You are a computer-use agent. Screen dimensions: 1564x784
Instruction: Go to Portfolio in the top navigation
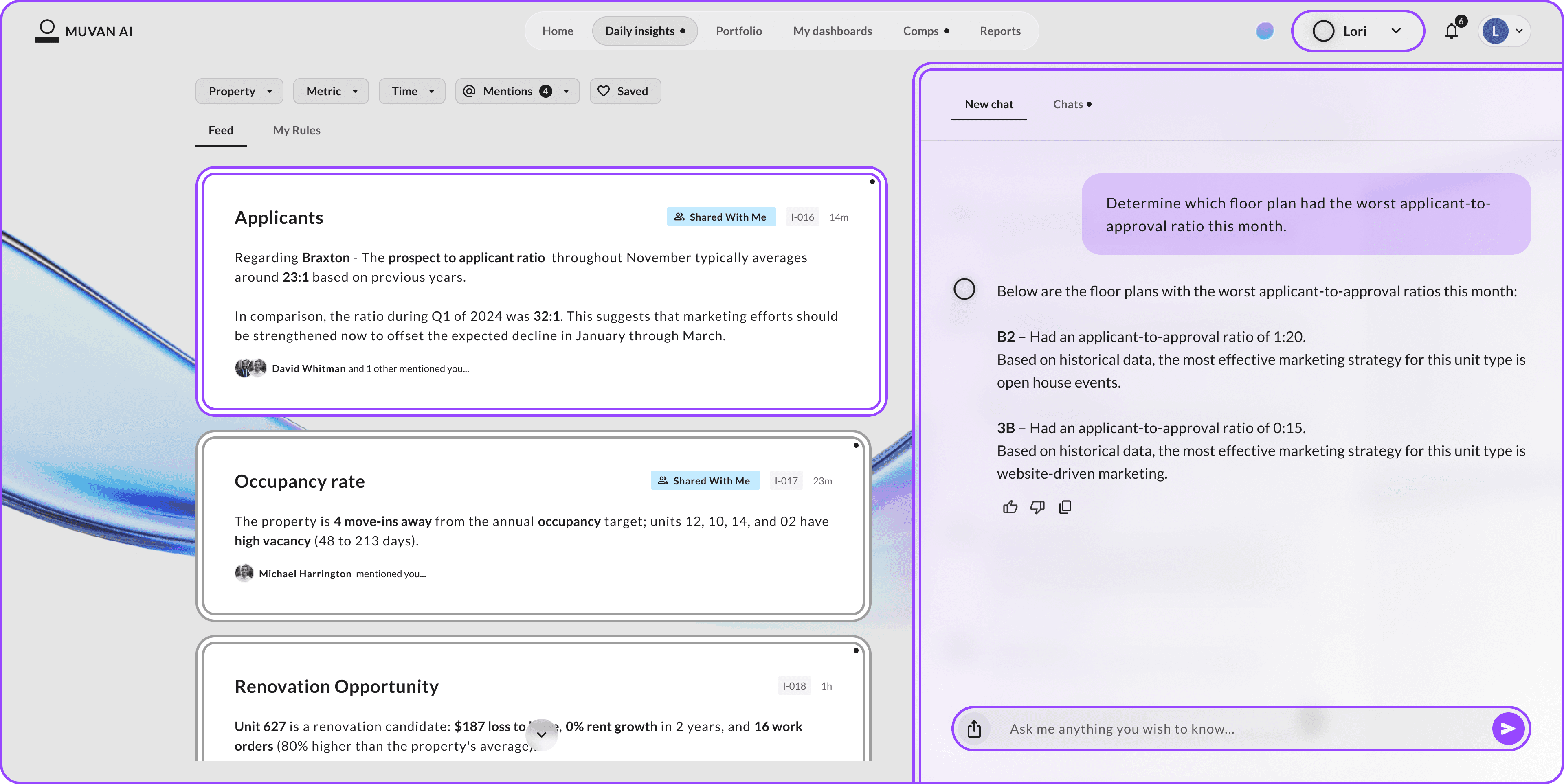point(738,31)
